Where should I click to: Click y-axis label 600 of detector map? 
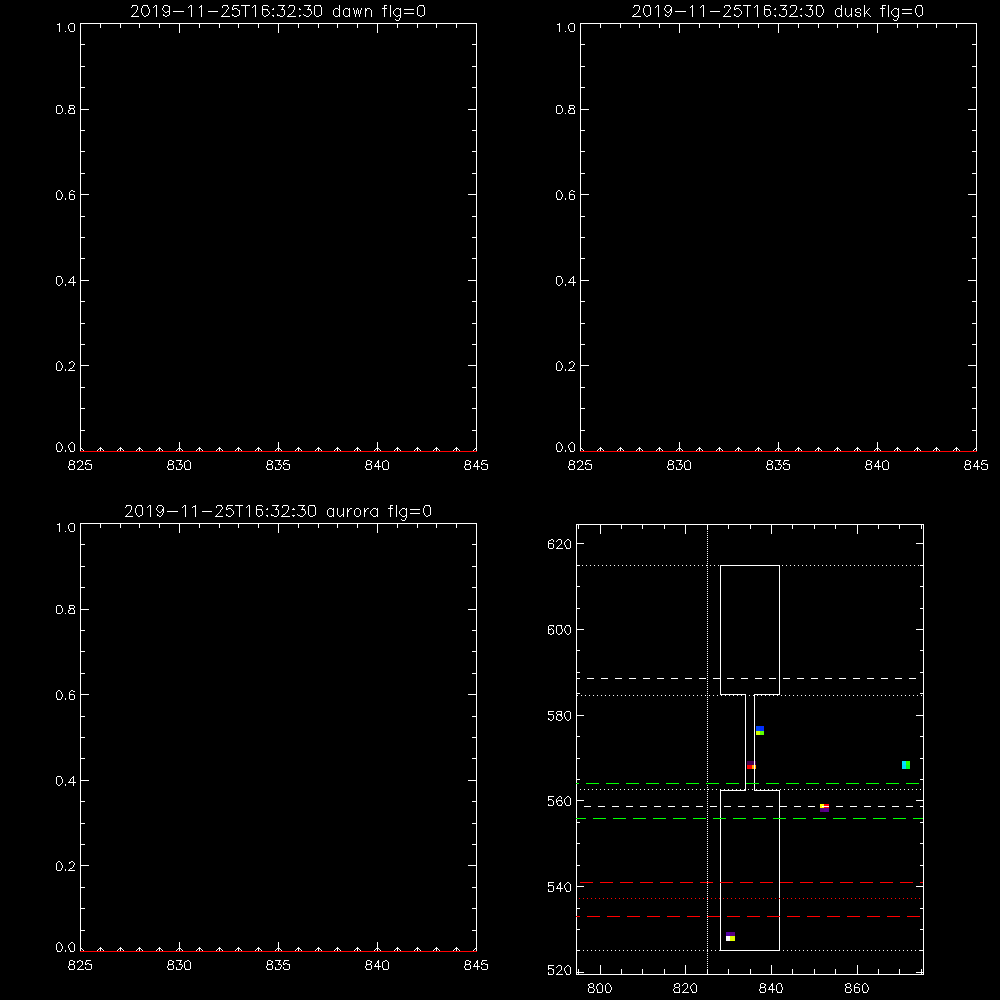[x=559, y=630]
